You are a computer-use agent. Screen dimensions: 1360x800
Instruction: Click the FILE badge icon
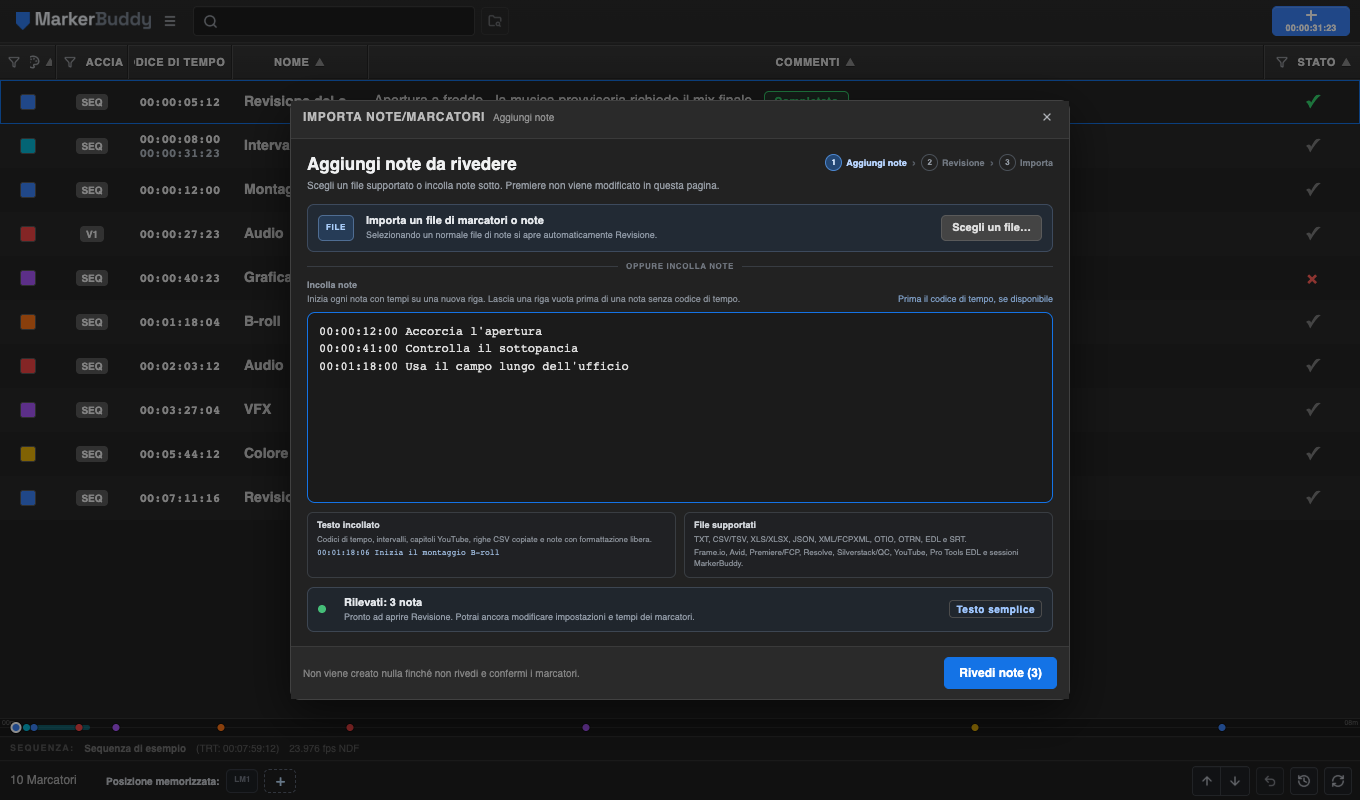(x=336, y=228)
